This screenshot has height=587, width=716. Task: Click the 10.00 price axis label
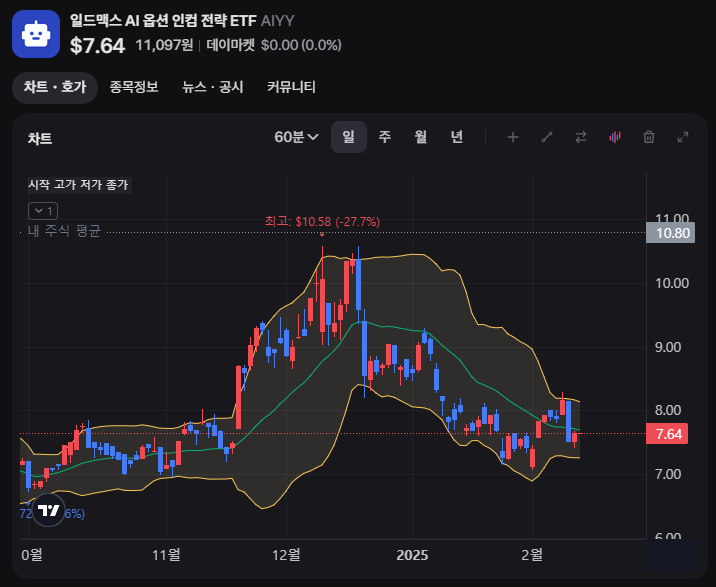pyautogui.click(x=672, y=283)
